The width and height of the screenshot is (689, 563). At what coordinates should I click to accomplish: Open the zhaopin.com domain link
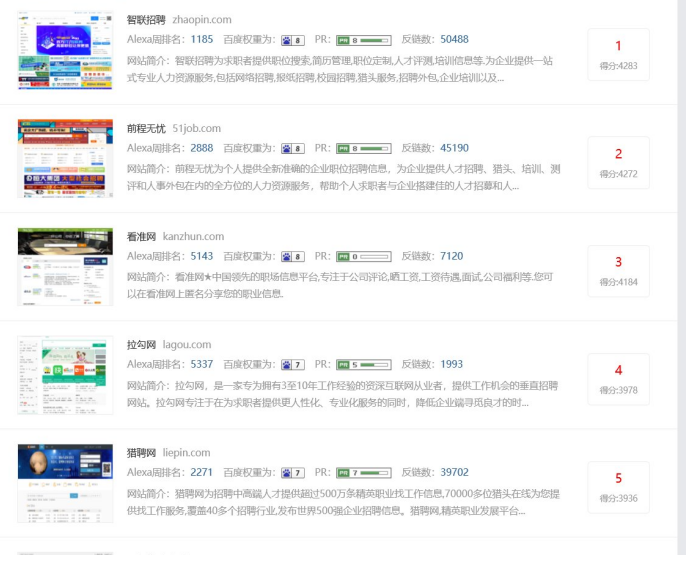pyautogui.click(x=202, y=20)
